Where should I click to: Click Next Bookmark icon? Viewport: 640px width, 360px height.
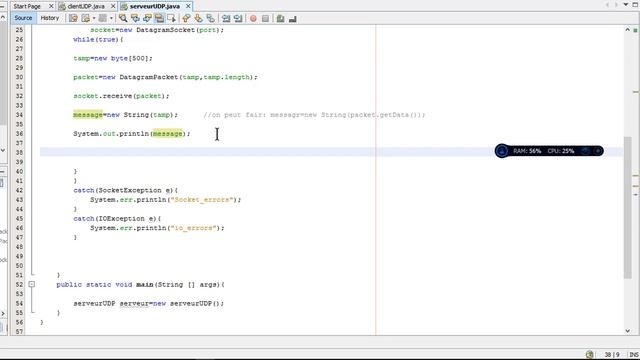click(198, 18)
